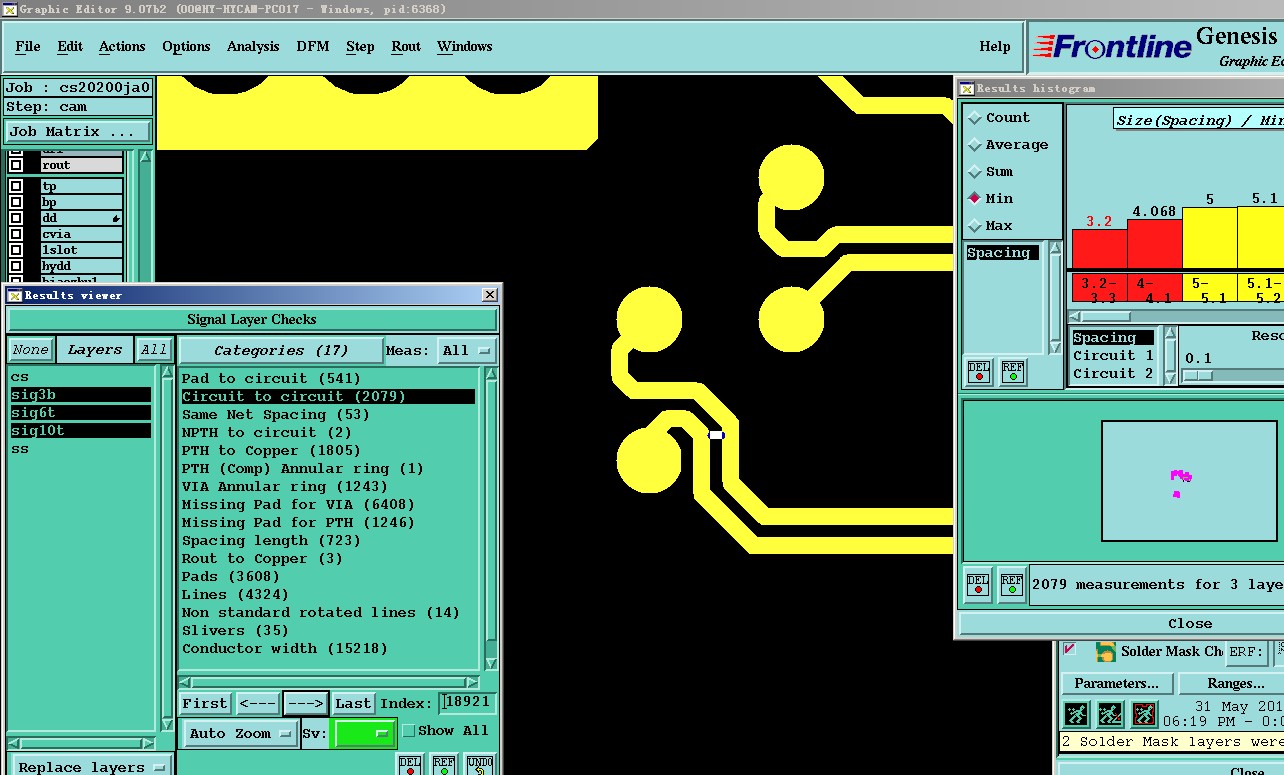Click All layers button
The height and width of the screenshot is (775, 1284).
pyautogui.click(x=154, y=350)
